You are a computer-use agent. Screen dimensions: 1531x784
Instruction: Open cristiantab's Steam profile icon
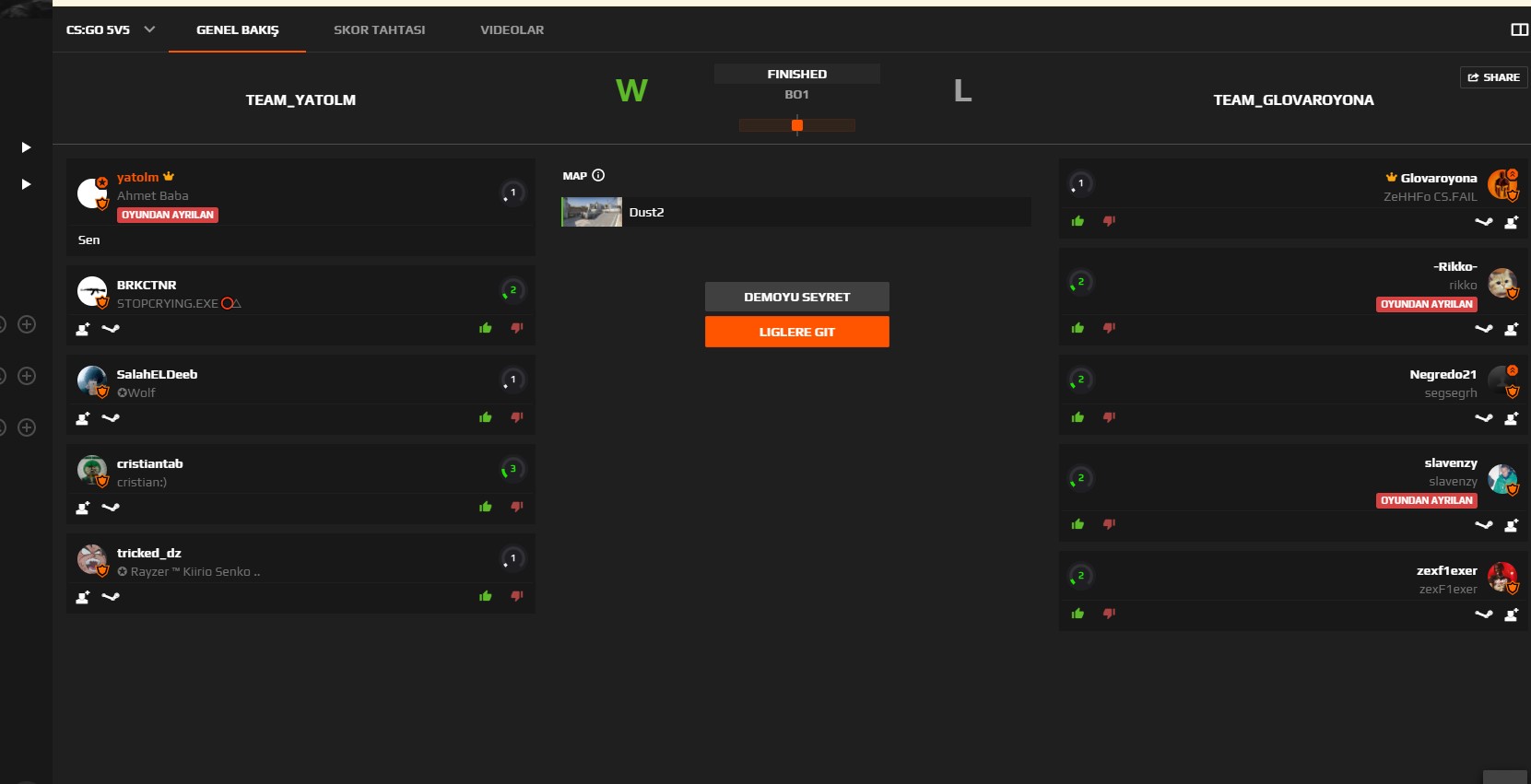click(x=111, y=508)
